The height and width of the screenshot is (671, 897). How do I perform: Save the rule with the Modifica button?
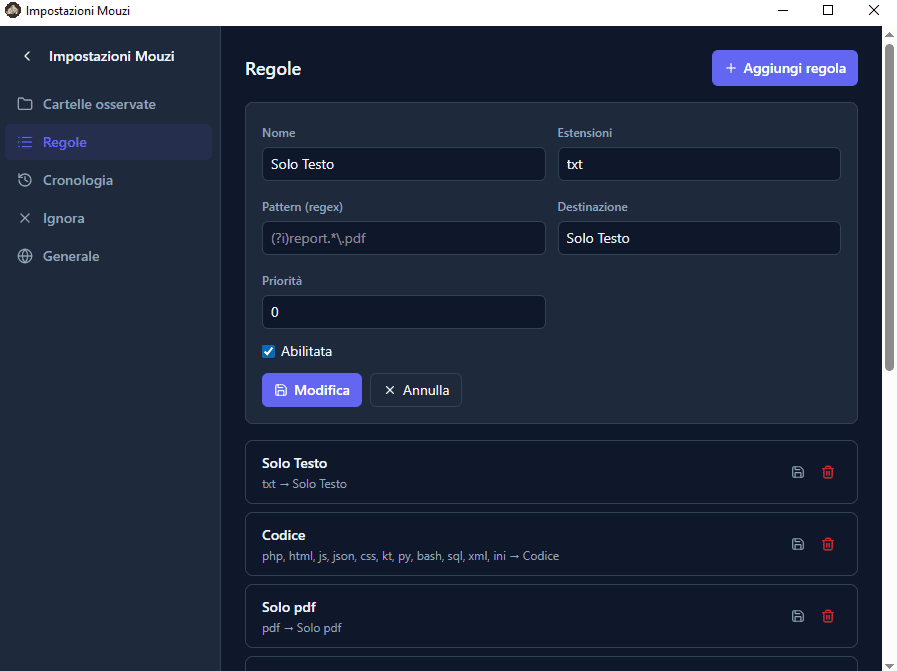click(x=312, y=390)
